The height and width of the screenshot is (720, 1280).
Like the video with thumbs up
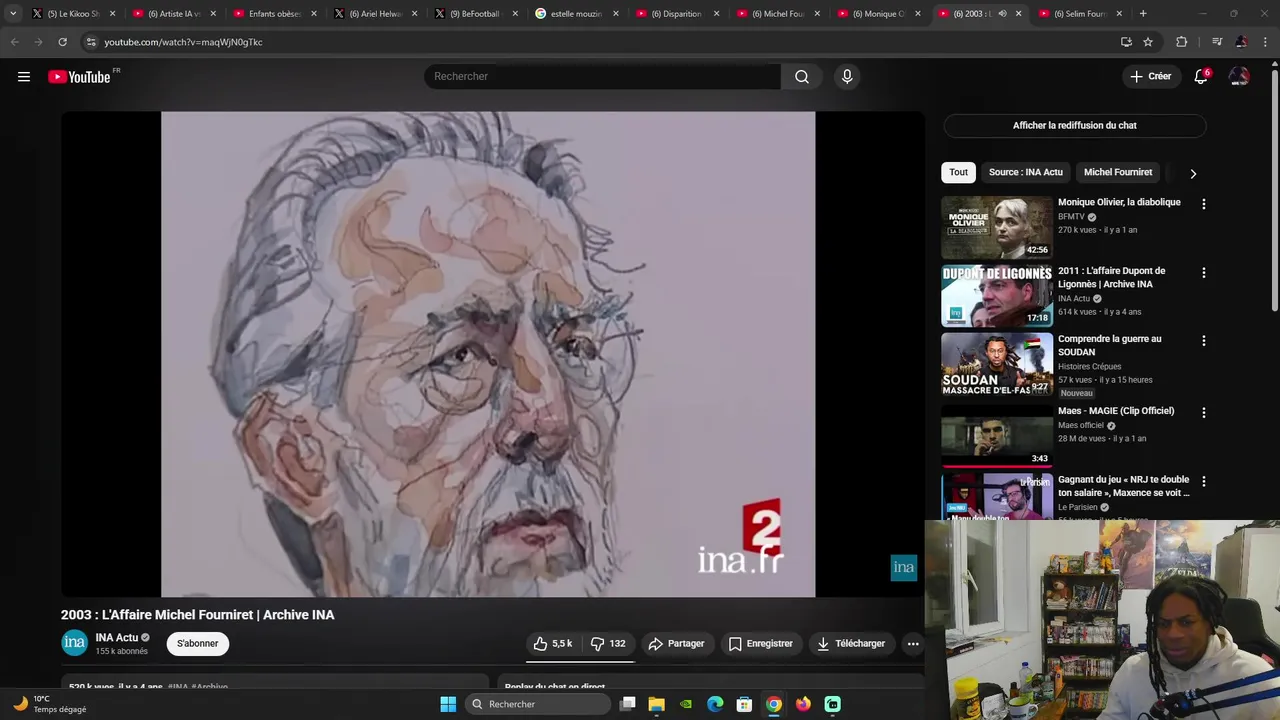pos(553,644)
